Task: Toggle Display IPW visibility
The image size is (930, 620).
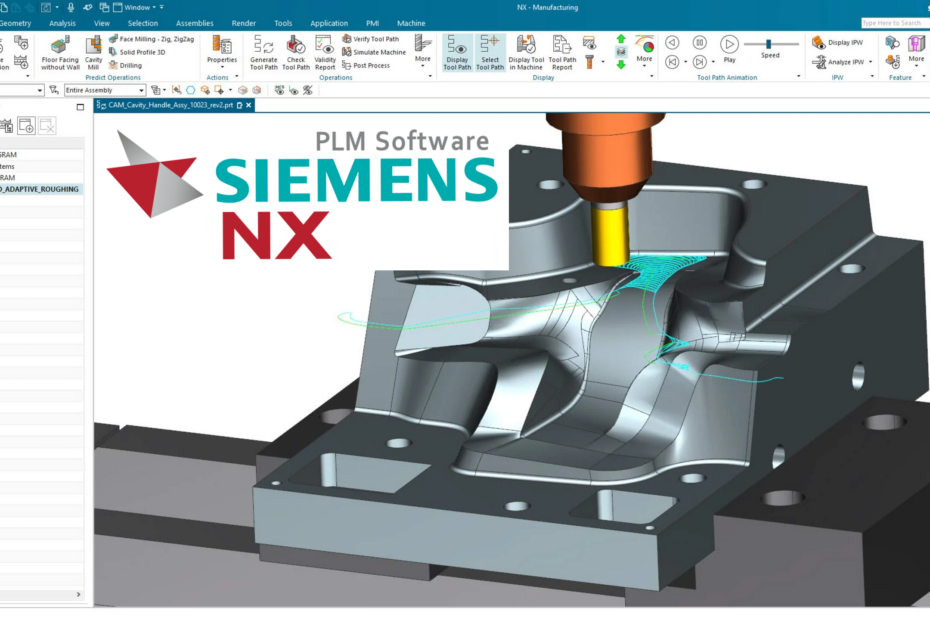Action: (838, 42)
